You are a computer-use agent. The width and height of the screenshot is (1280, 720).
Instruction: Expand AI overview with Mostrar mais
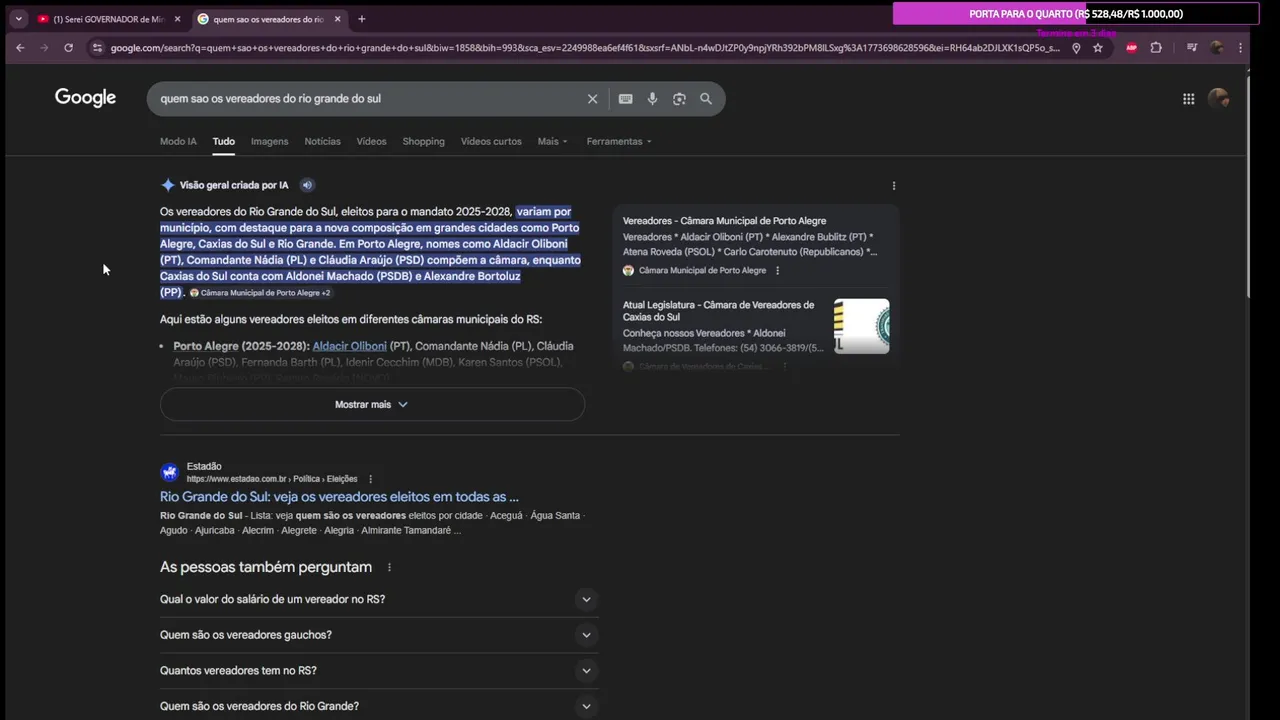click(372, 404)
